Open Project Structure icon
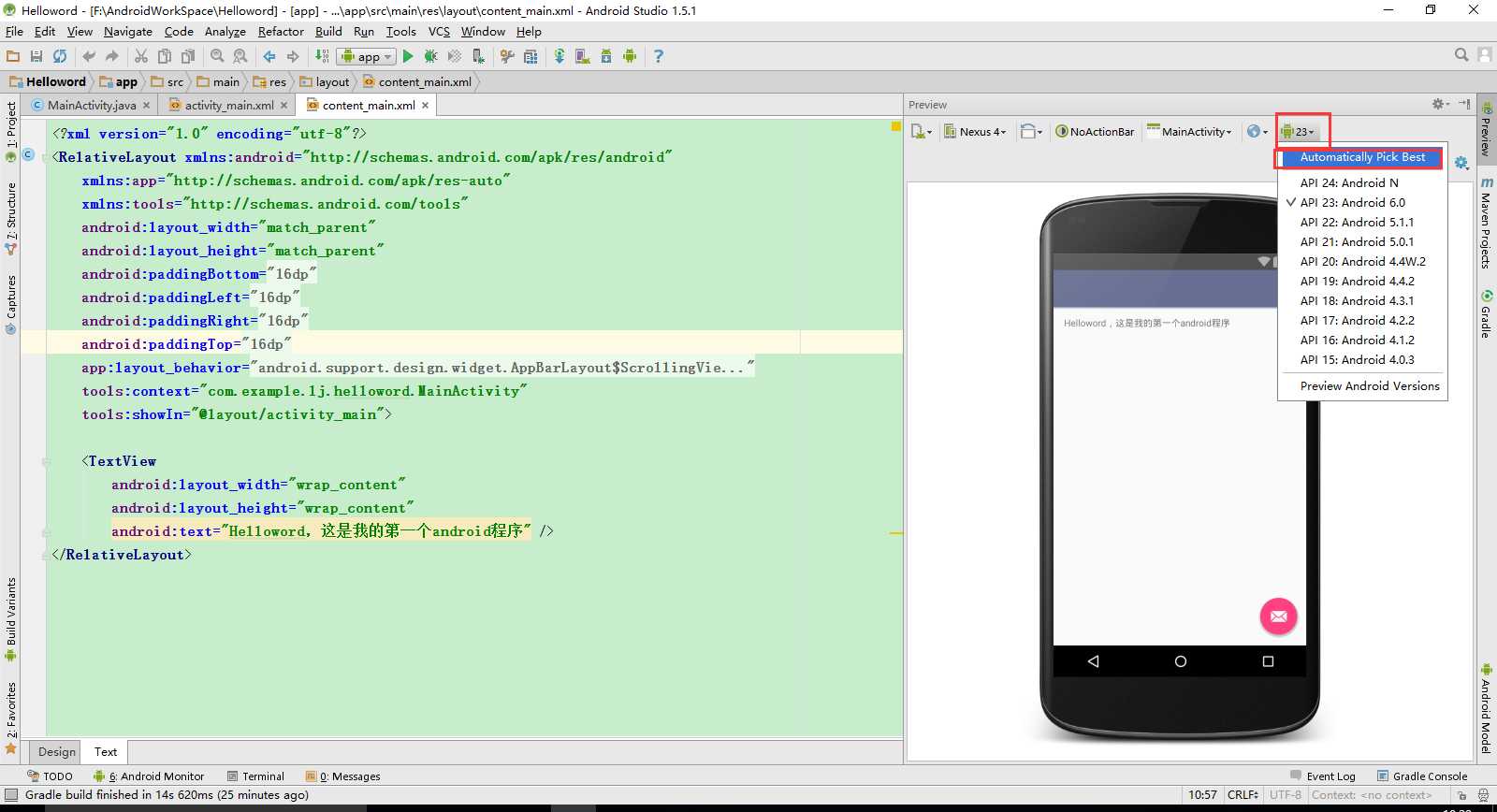1497x812 pixels. point(530,56)
